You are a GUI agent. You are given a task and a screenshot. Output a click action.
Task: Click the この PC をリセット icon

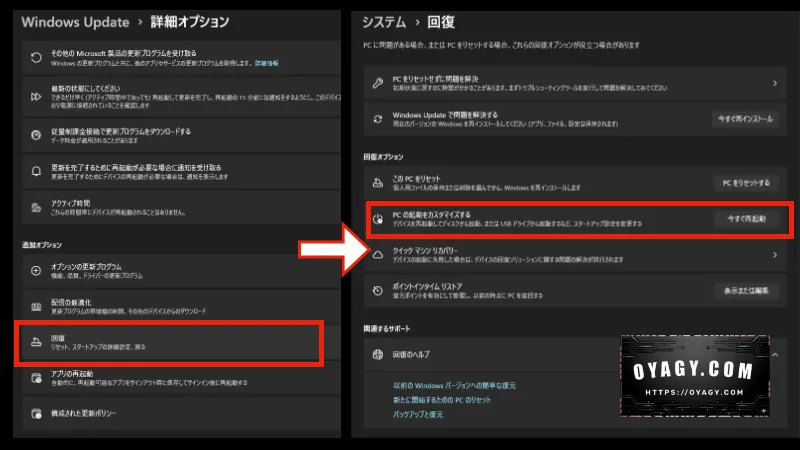[x=378, y=183]
